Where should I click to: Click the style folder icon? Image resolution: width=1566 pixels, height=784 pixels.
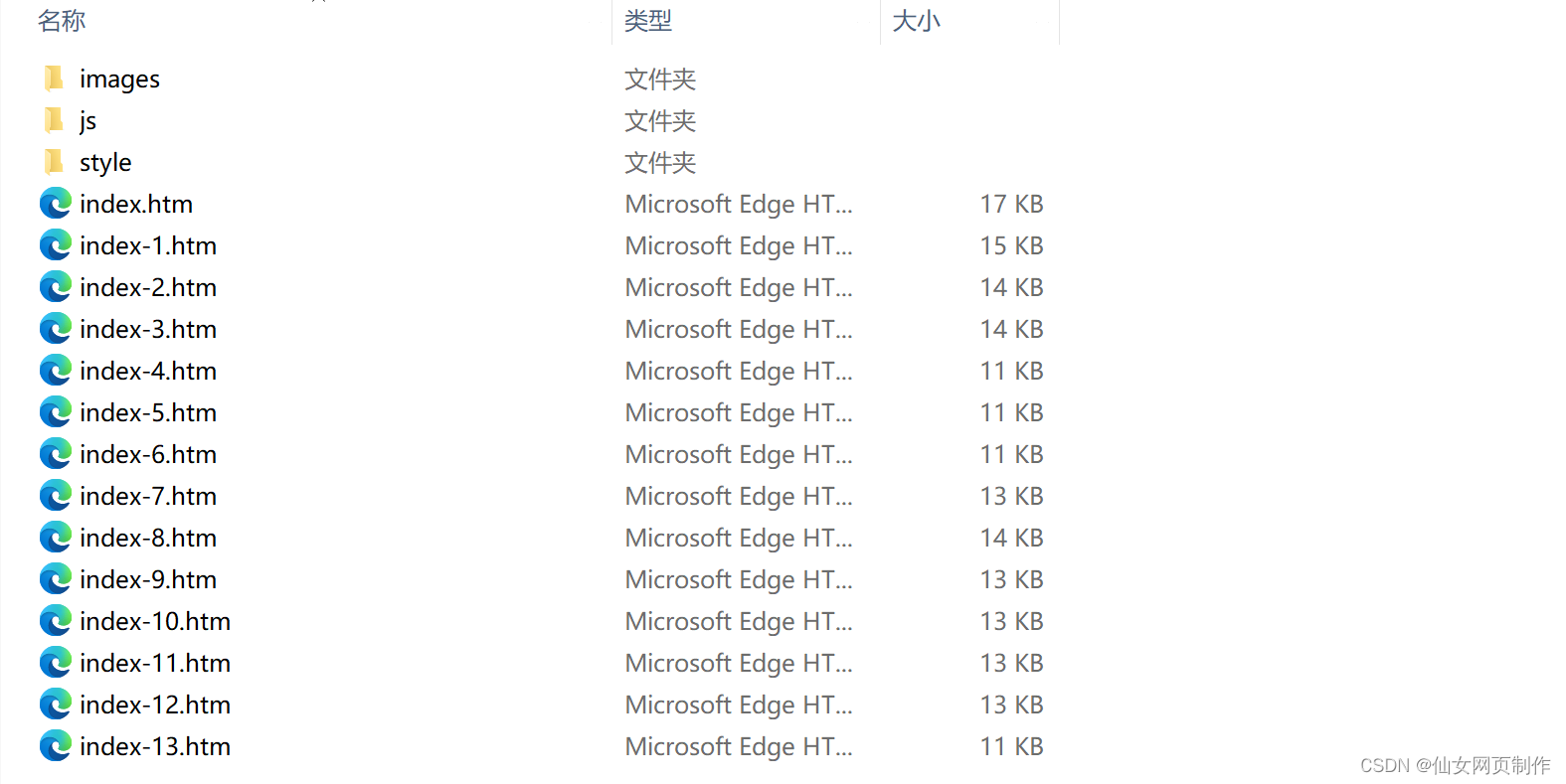click(x=55, y=162)
